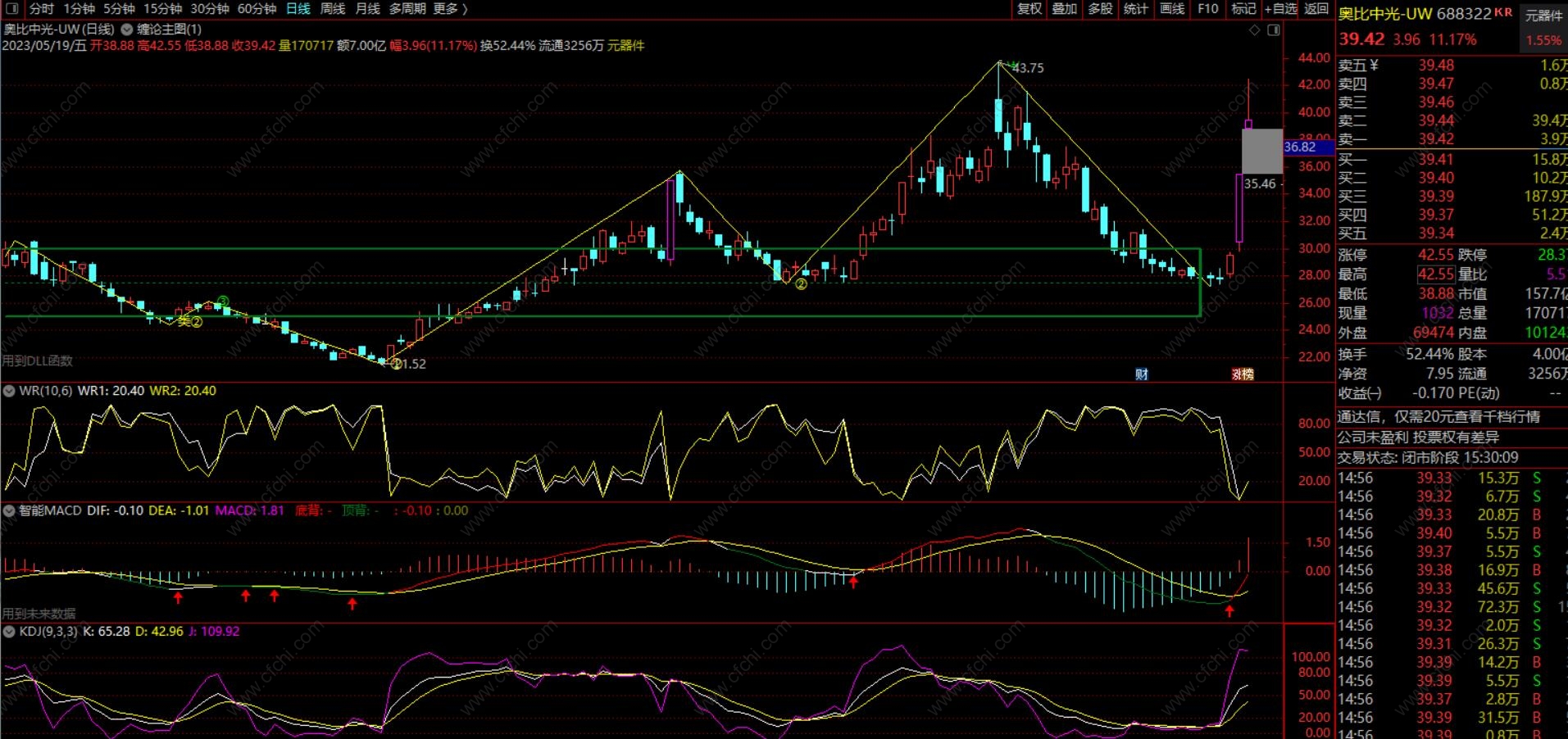Click the red arrow signal at MACD far right

point(1229,610)
